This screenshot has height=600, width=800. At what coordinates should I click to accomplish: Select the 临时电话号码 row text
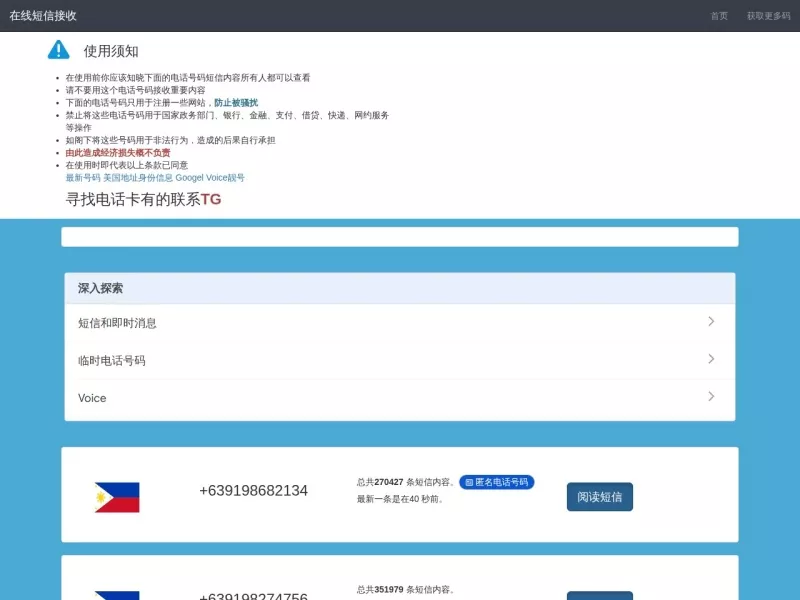pyautogui.click(x=112, y=361)
